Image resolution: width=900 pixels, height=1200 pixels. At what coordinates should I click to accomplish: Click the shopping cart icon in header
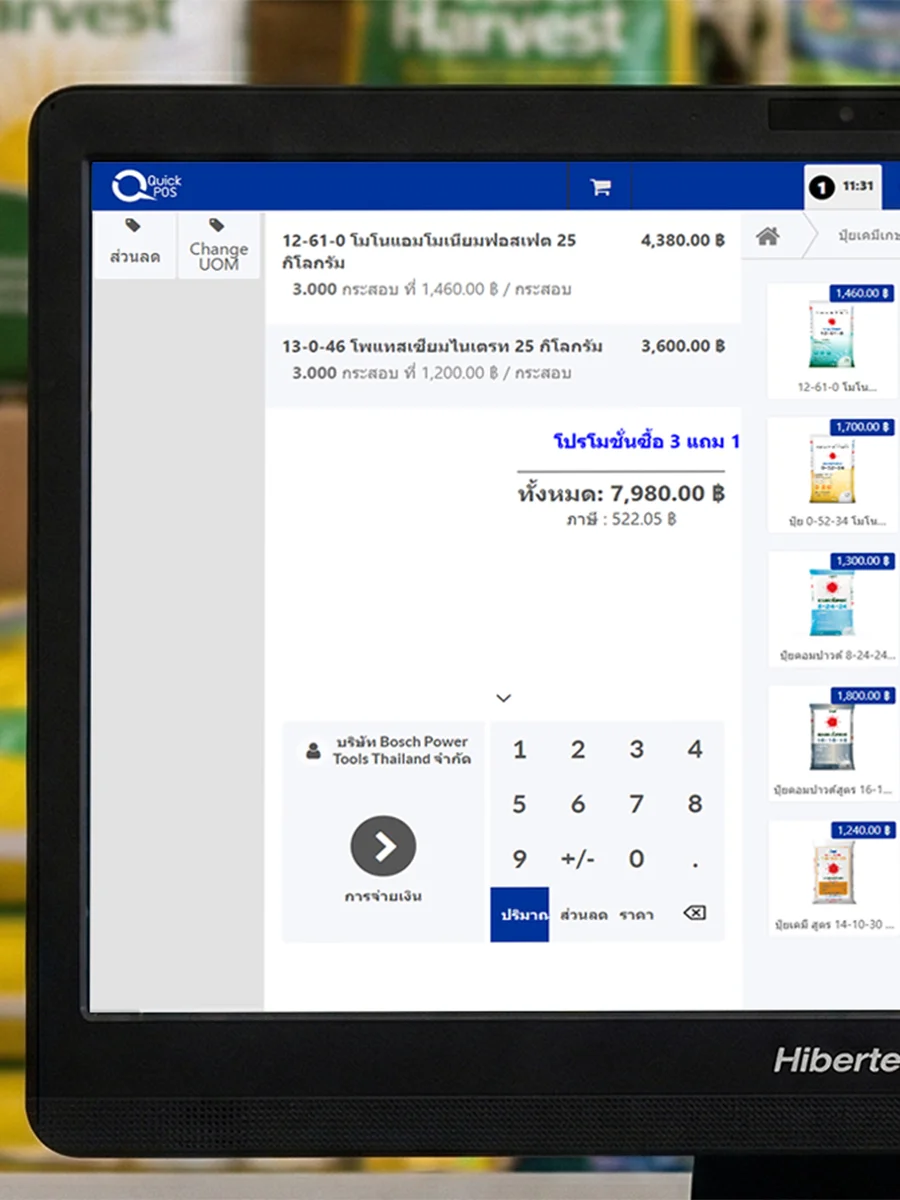click(x=600, y=187)
